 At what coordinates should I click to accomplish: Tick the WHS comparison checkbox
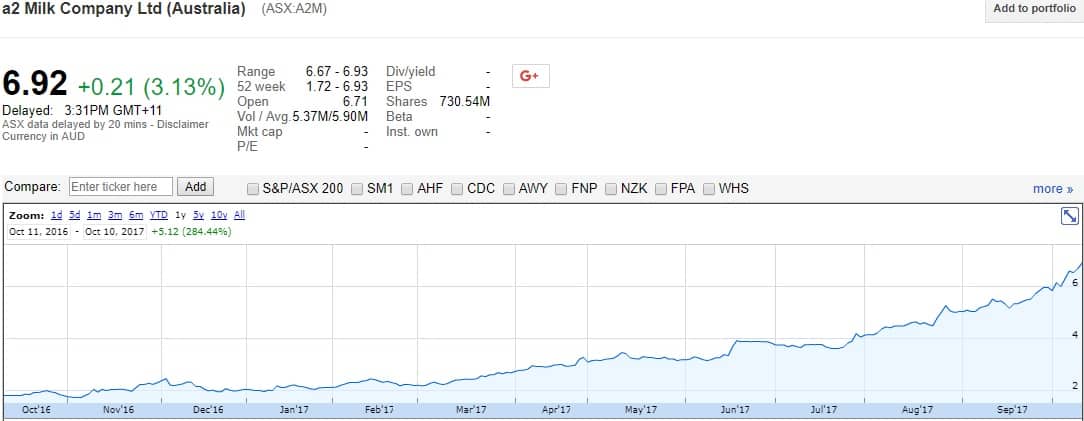(x=709, y=188)
